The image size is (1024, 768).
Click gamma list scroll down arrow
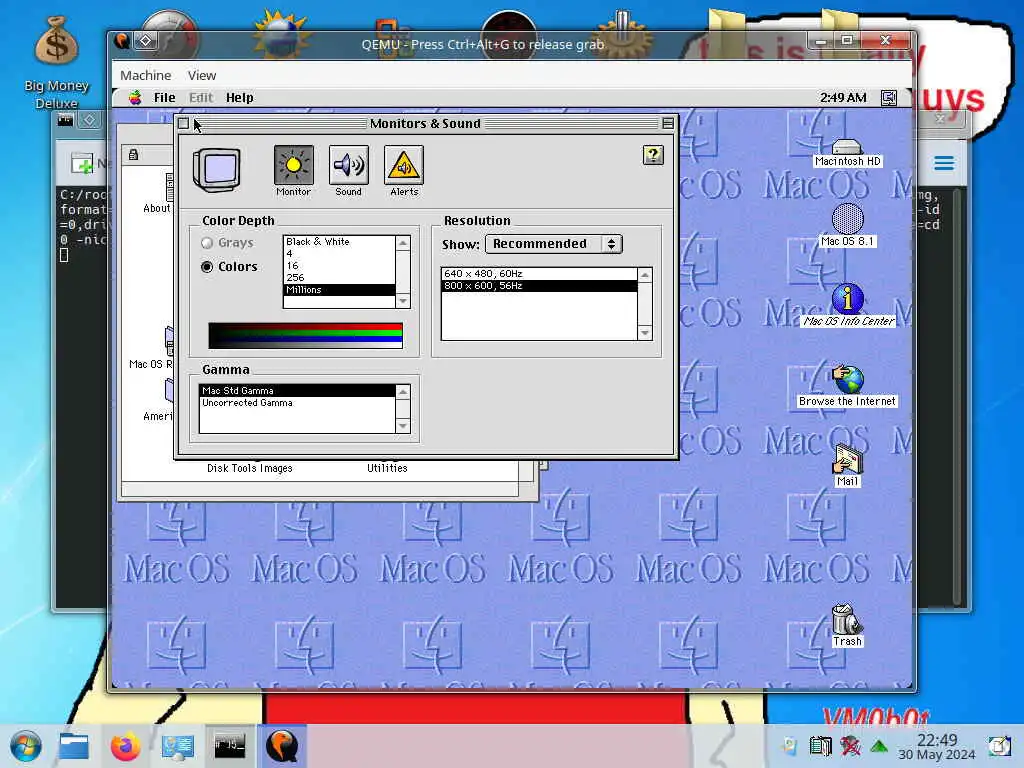(403, 426)
